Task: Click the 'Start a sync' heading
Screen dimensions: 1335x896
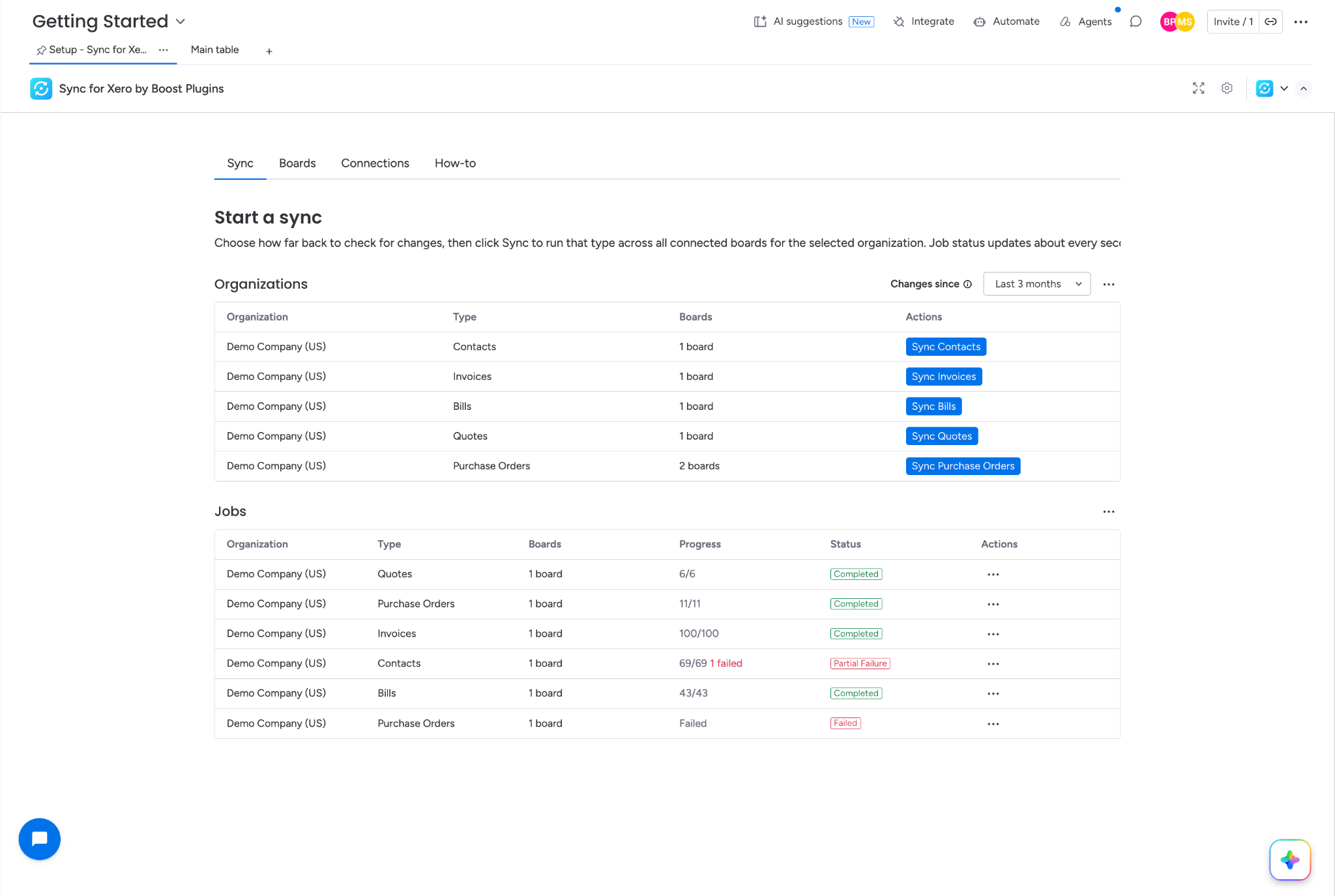Action: point(268,218)
